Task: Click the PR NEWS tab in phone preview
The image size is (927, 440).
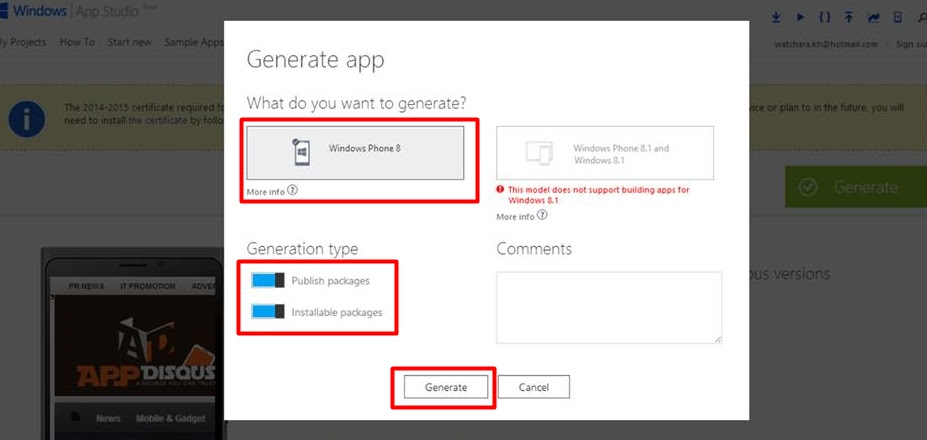Action: (86, 286)
